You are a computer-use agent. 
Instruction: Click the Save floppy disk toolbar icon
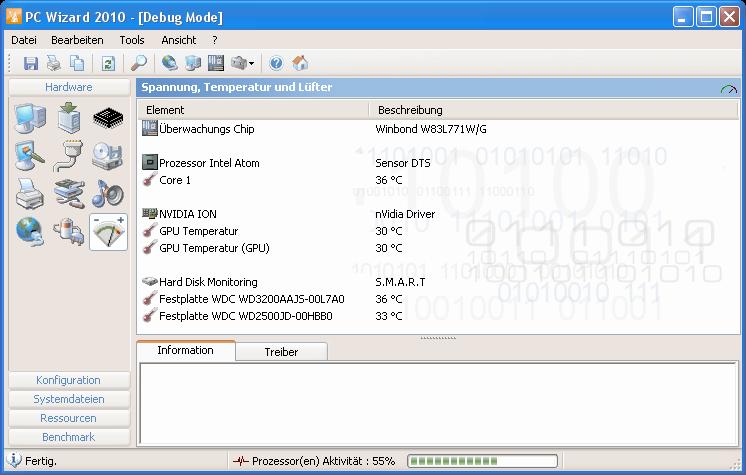tap(31, 63)
